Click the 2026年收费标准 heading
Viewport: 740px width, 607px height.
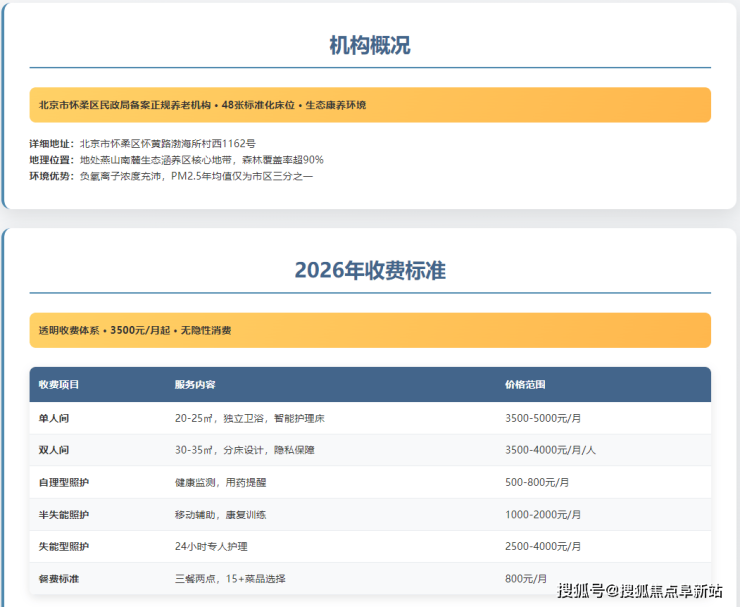coord(370,270)
